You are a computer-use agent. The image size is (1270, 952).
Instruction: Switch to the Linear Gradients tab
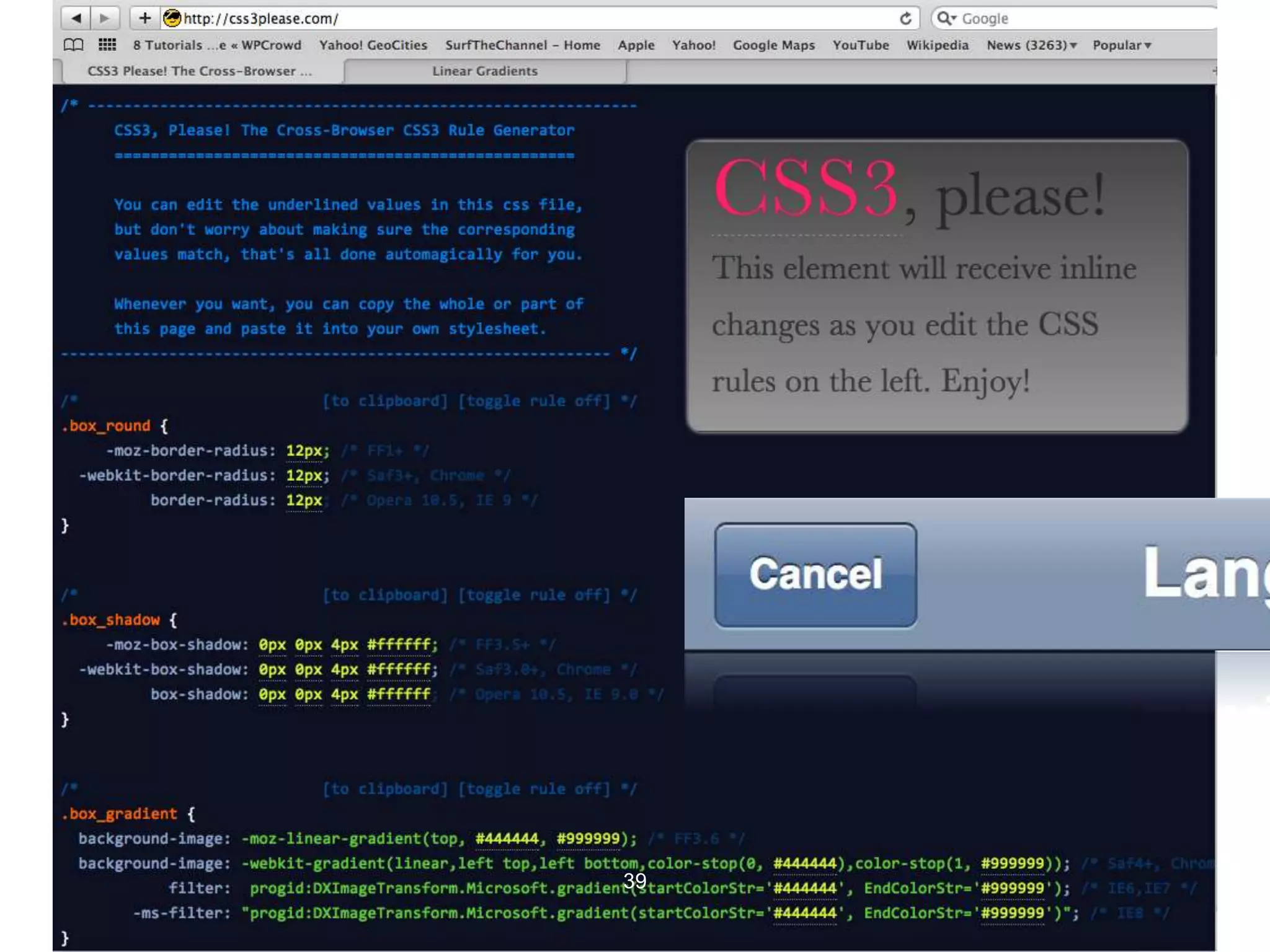pyautogui.click(x=484, y=71)
